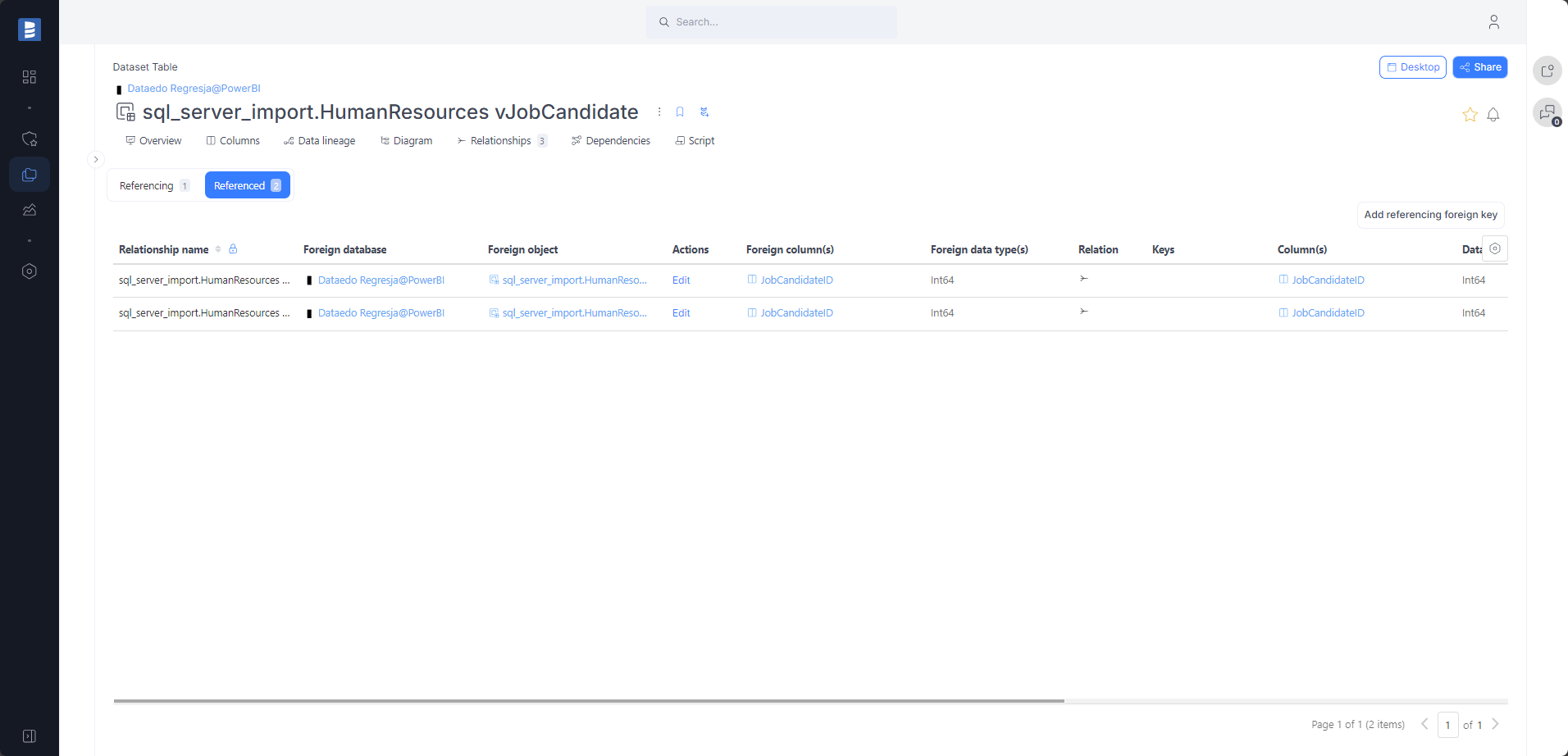Viewport: 1568px width, 756px height.
Task: Open second row foreign column JobCandidateID
Action: (796, 313)
